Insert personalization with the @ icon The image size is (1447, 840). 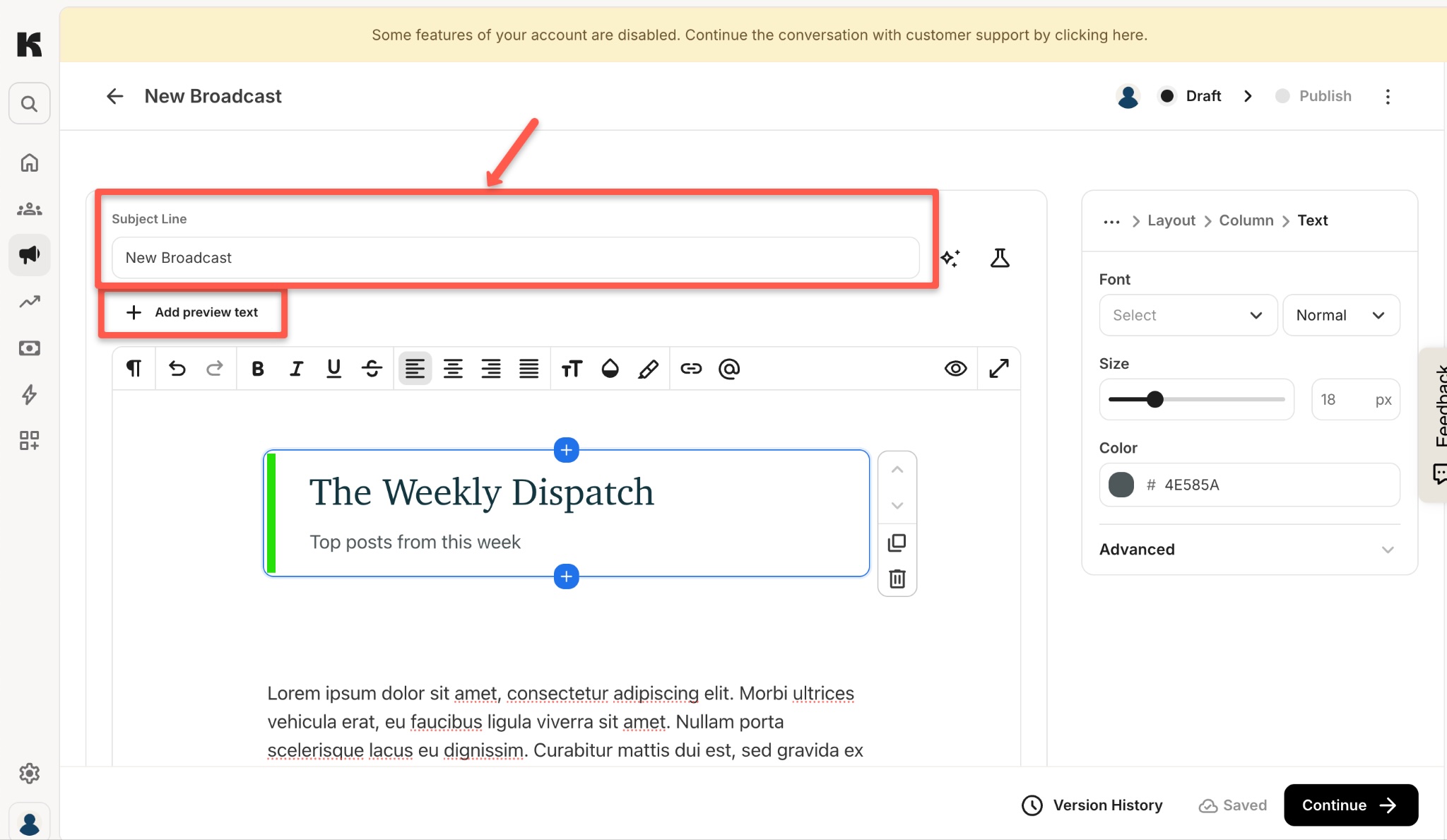pyautogui.click(x=729, y=368)
